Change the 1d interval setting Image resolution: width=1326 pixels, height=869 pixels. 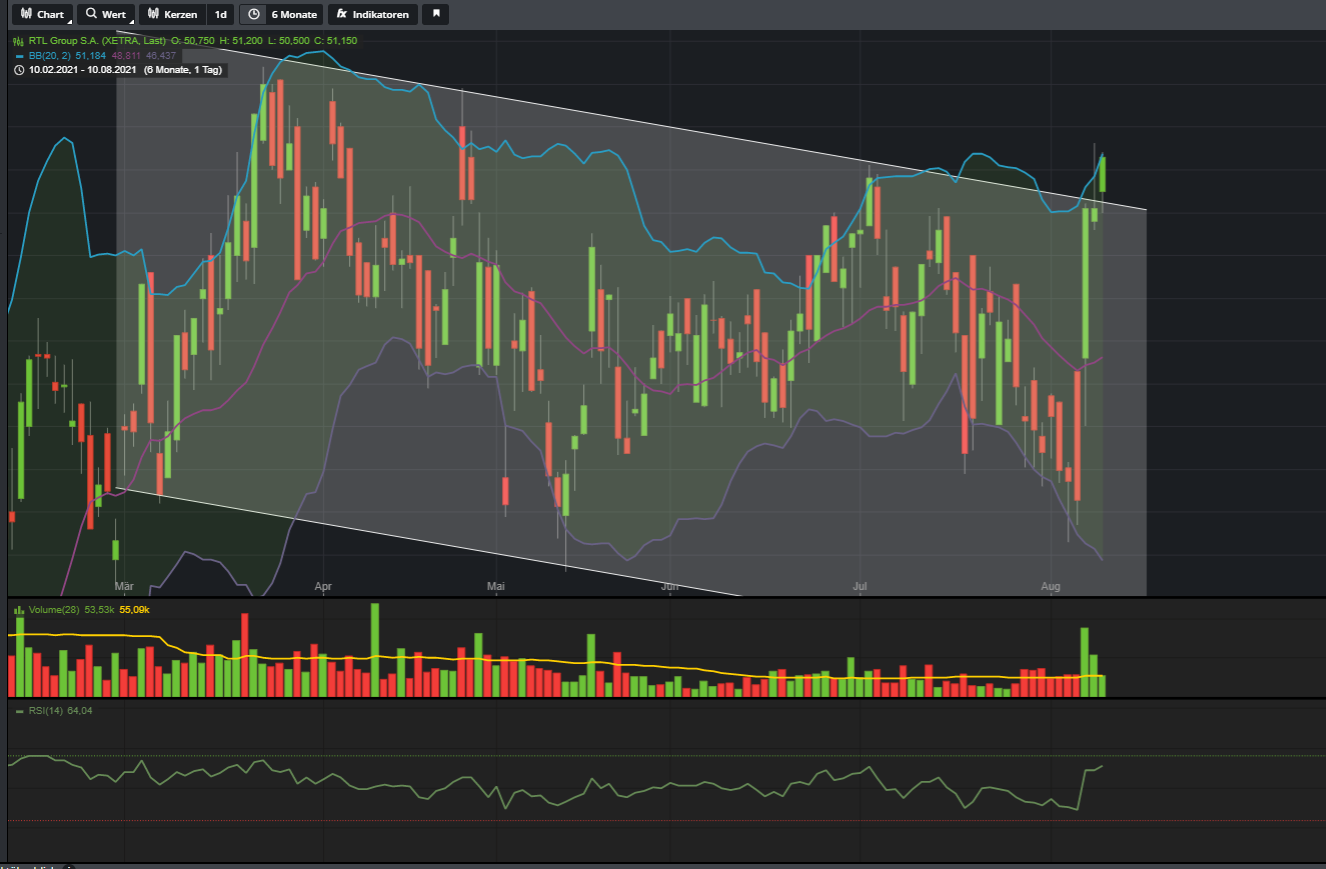[x=220, y=15]
